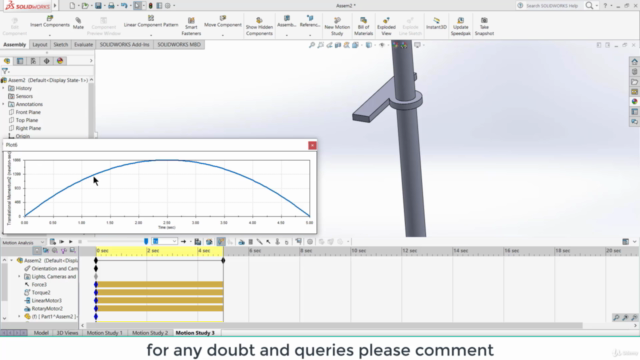
Task: Open the Move Component dropdown arrow
Action: pyautogui.click(x=223, y=35)
